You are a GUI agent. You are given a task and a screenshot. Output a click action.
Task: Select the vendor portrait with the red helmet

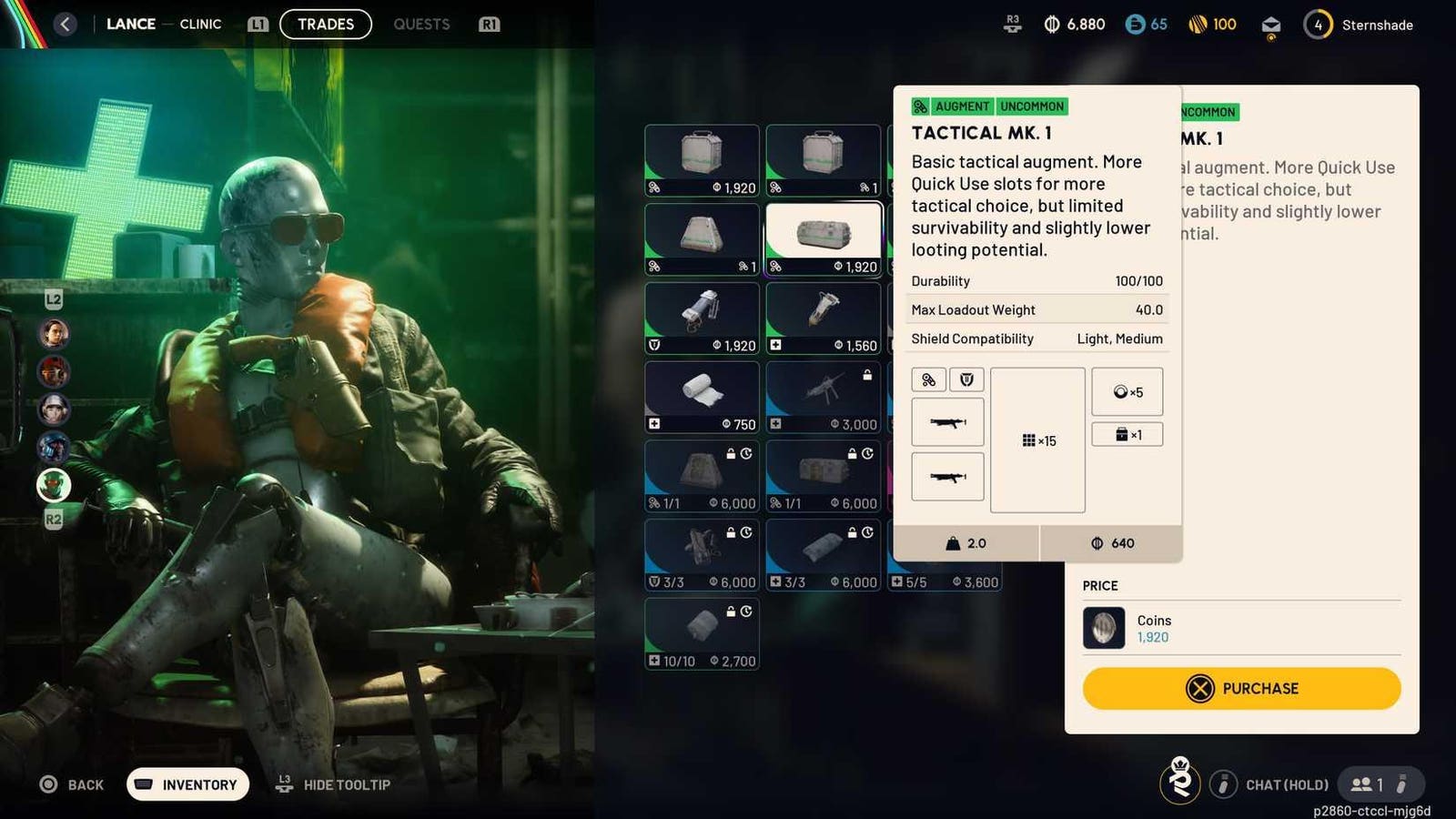(x=54, y=371)
